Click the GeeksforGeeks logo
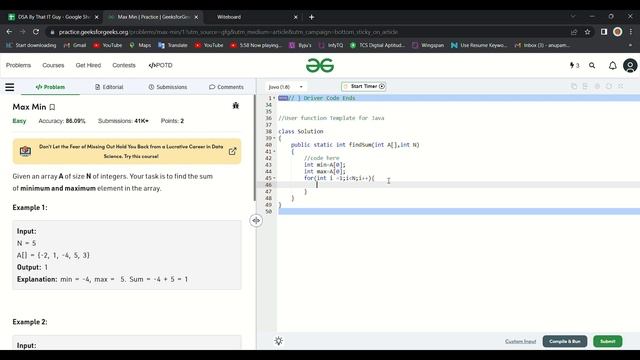 (320, 65)
